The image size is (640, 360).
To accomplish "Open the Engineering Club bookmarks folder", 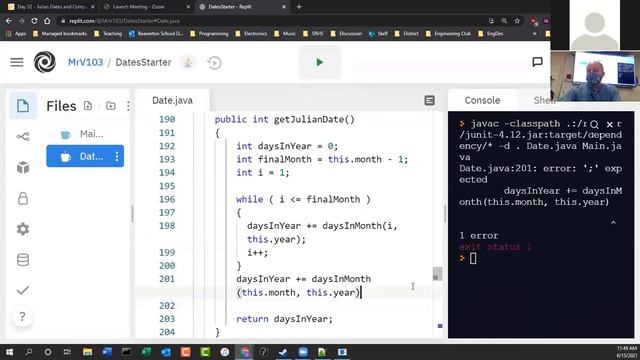I will (448, 34).
